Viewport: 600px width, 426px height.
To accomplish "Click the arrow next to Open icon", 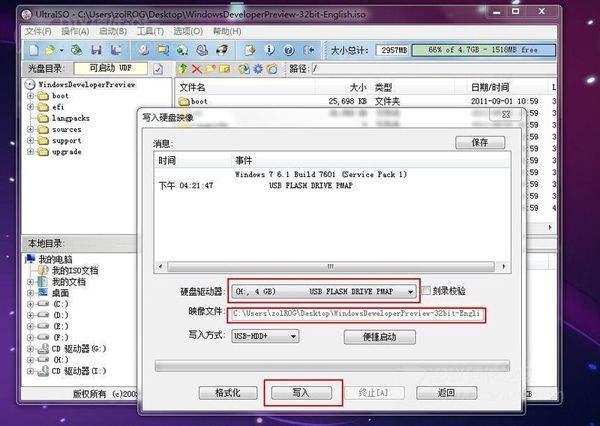I will [x=61, y=50].
